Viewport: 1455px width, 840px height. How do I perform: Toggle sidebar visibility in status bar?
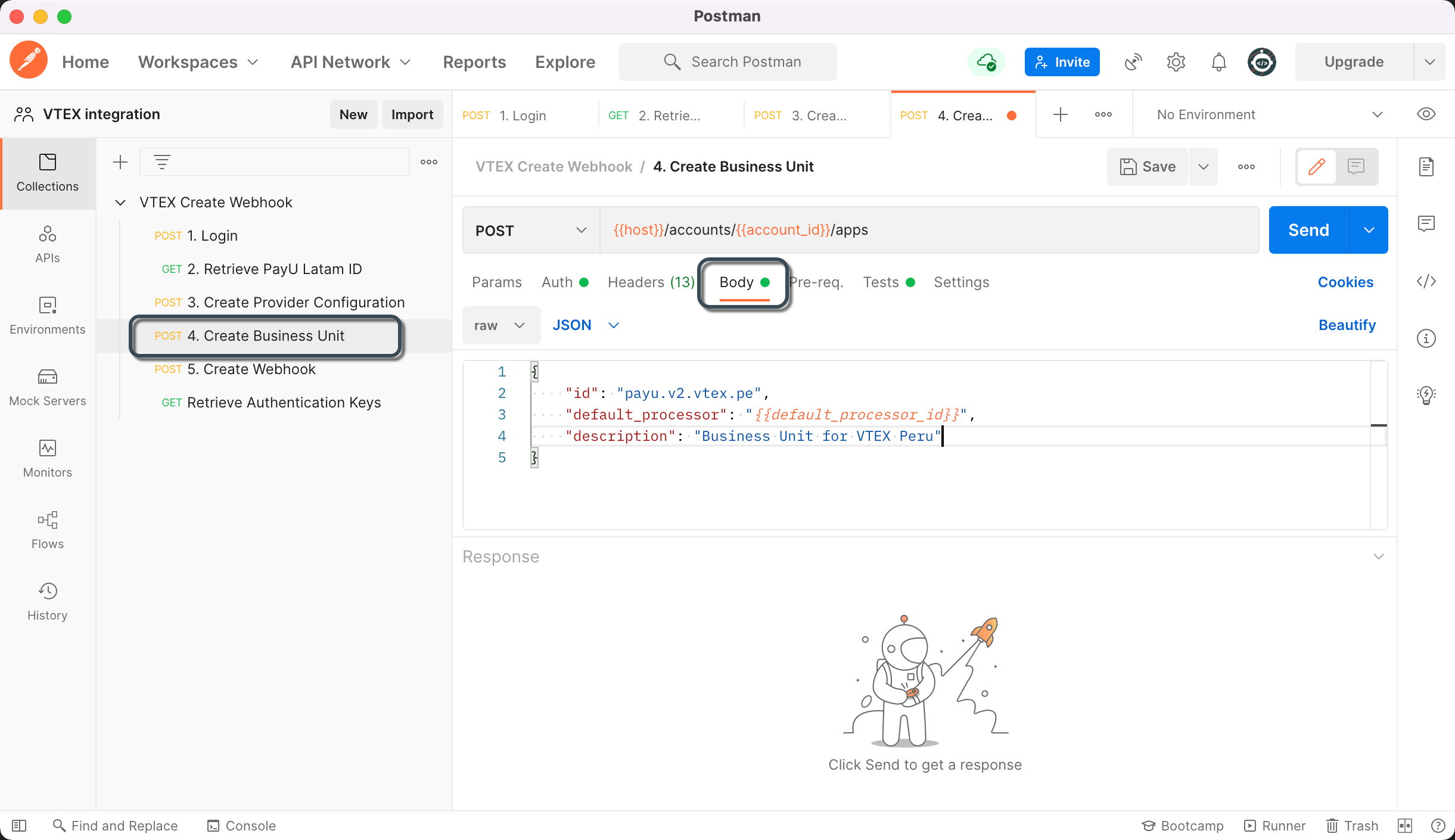coord(19,826)
